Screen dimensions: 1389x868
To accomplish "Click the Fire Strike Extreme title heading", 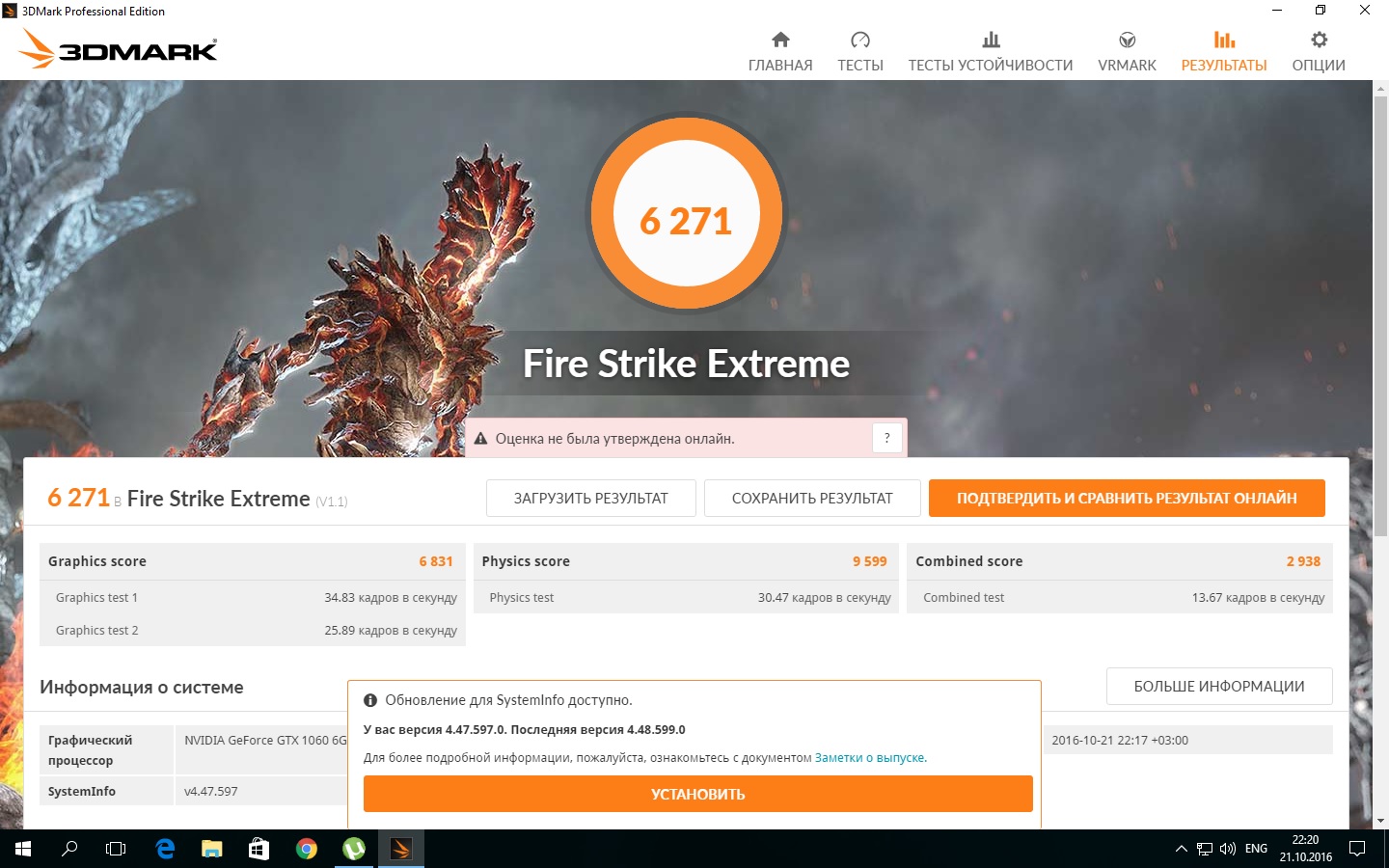I will tap(686, 364).
